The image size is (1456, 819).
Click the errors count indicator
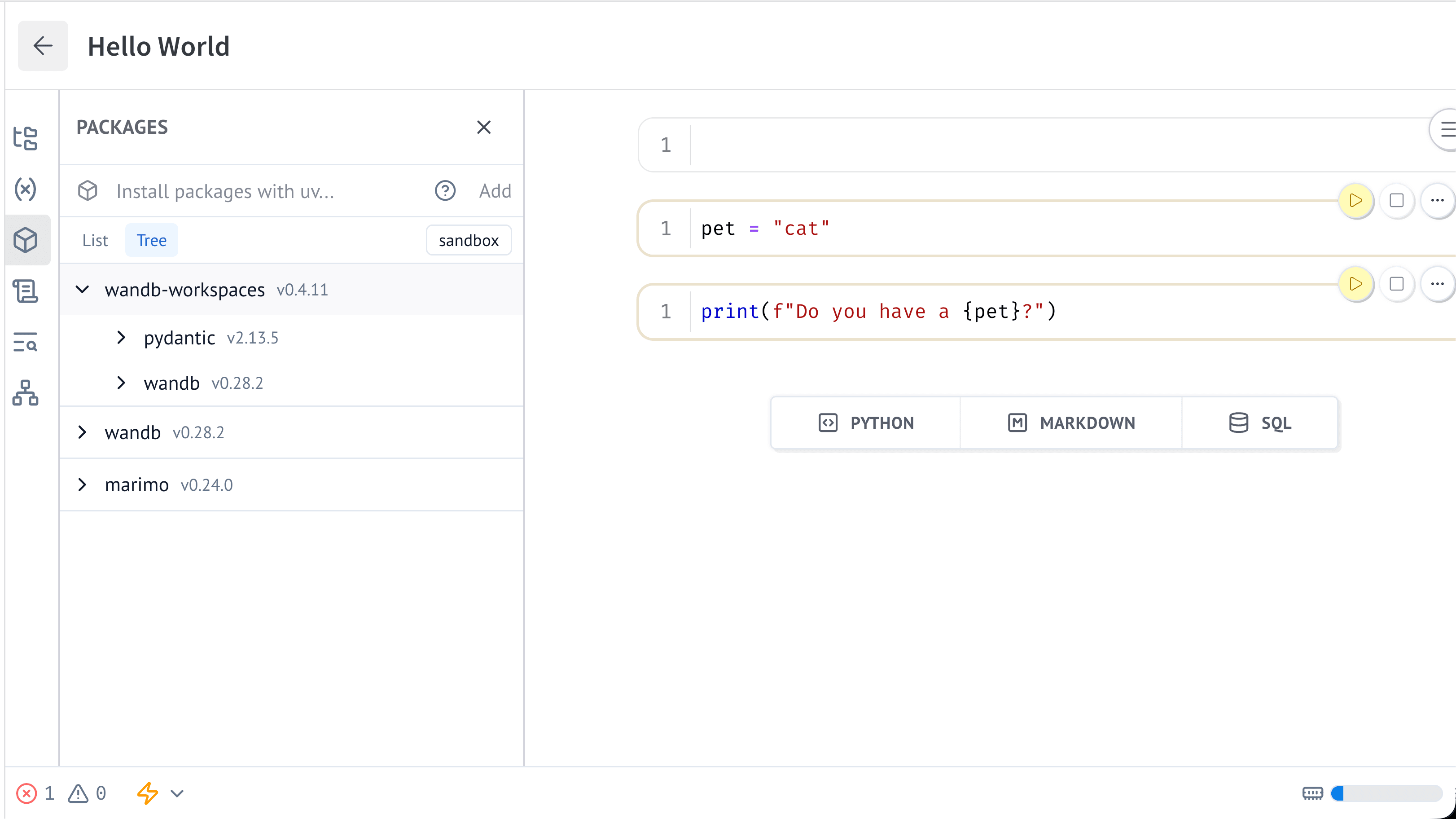coord(35,793)
